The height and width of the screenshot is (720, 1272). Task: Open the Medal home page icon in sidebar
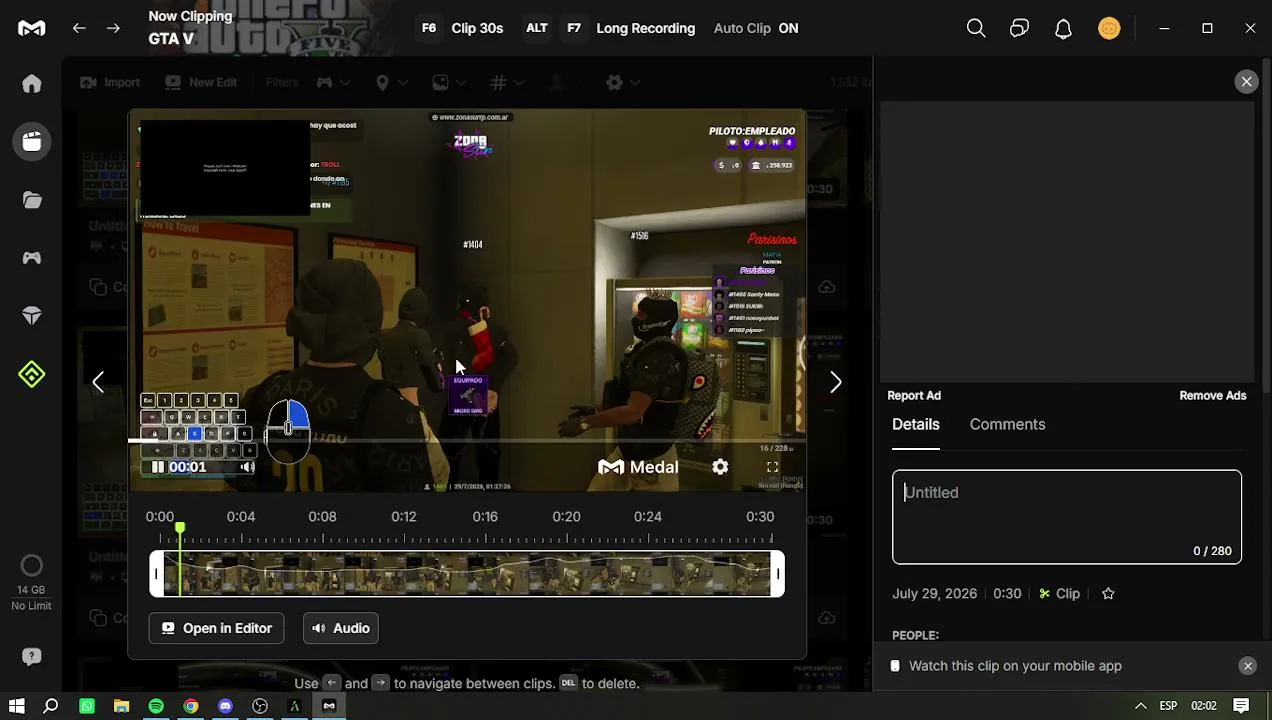click(32, 84)
